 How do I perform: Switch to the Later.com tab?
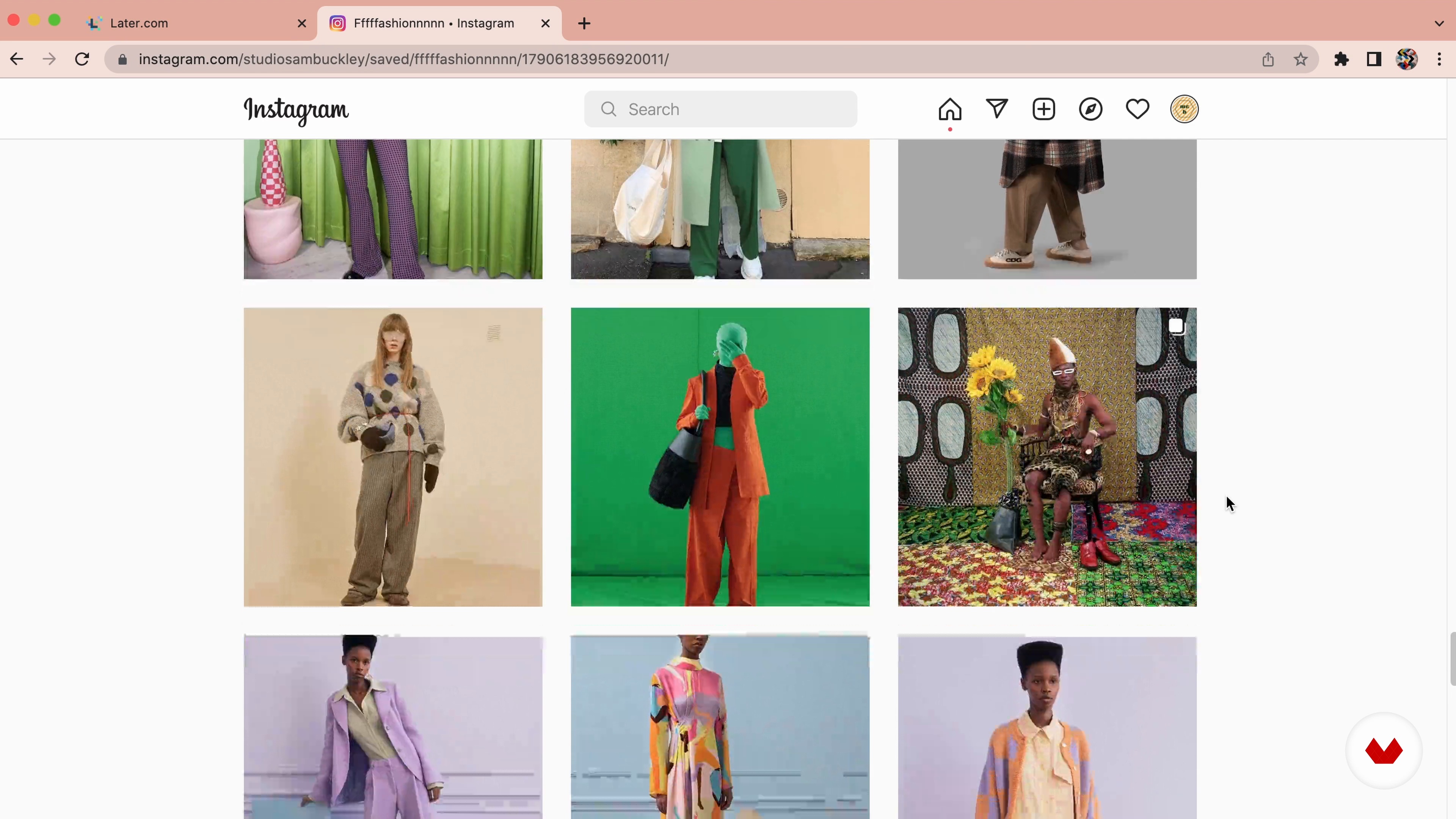[x=196, y=23]
